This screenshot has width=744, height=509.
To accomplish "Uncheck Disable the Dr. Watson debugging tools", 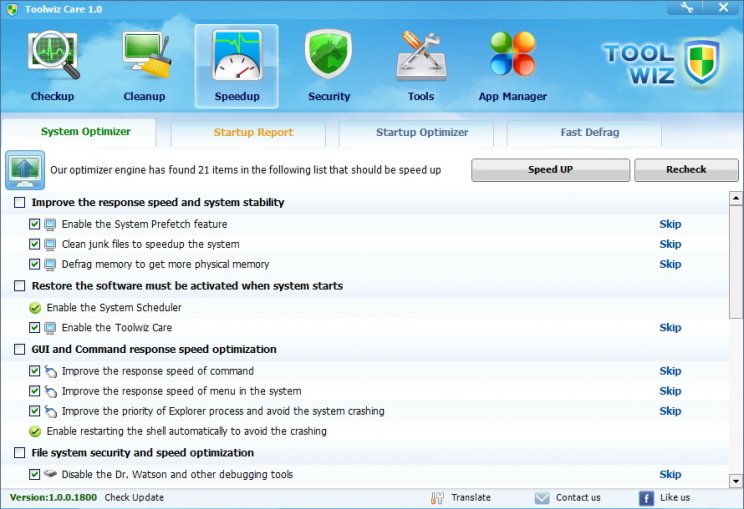I will pos(34,474).
